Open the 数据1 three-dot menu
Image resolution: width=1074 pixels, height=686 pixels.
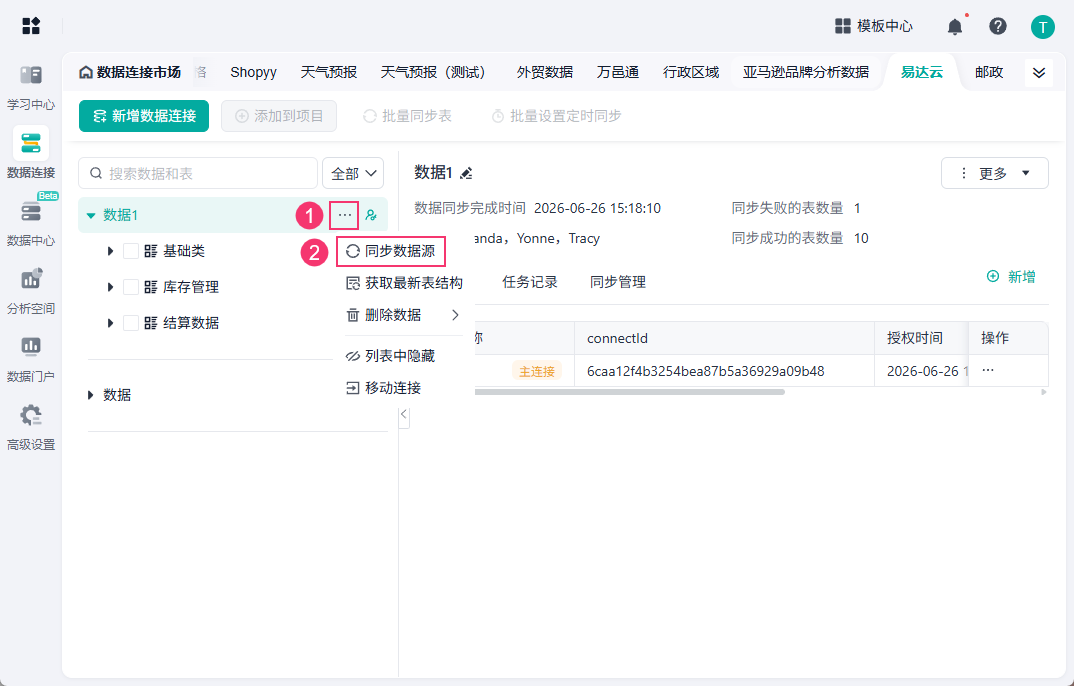coord(344,215)
